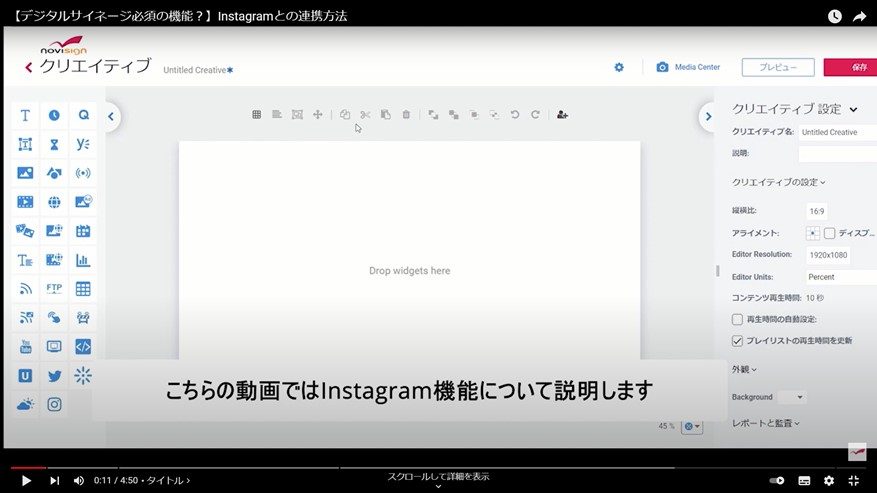Mute the video volume
This screenshot has height=493, width=877.
79,480
